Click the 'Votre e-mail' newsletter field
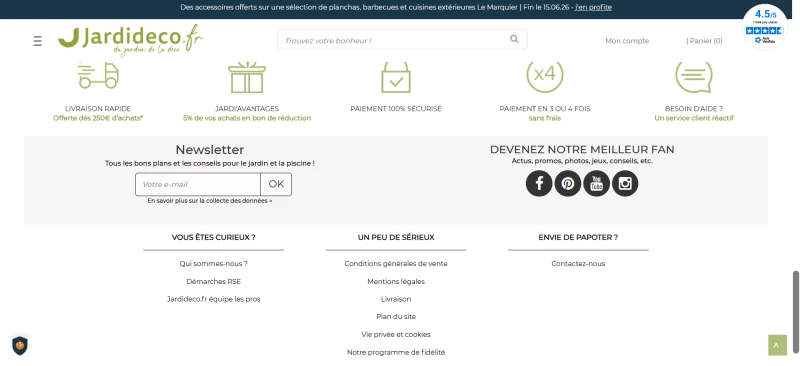 198,184
